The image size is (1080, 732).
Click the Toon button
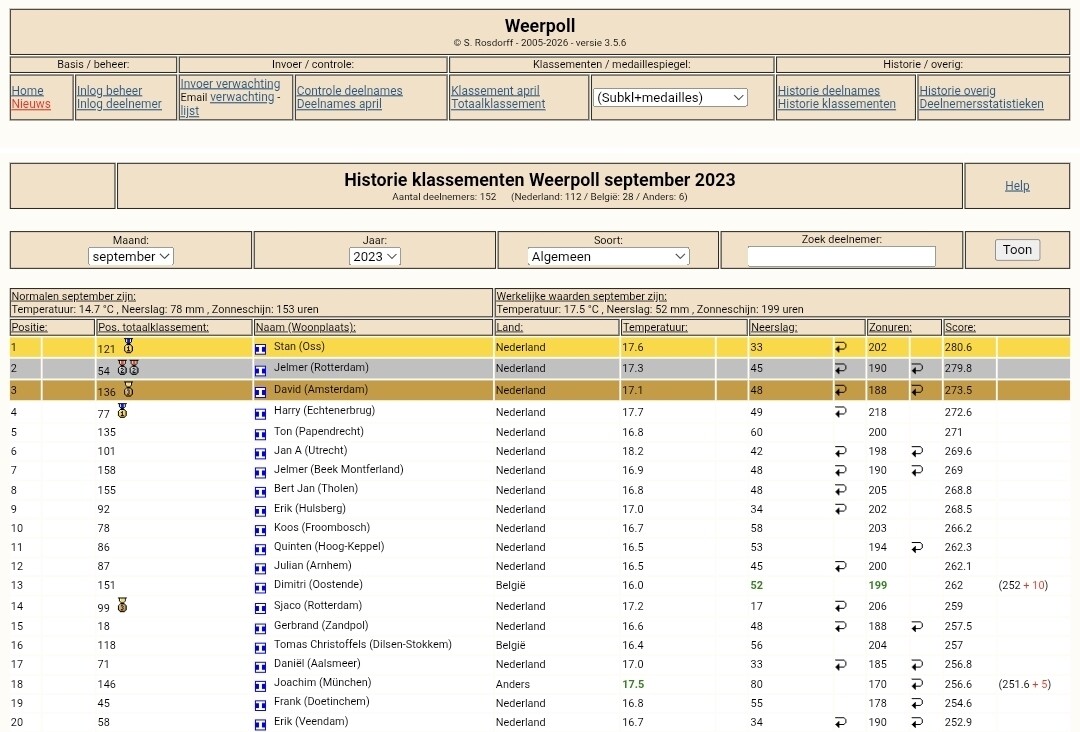[x=1017, y=249]
